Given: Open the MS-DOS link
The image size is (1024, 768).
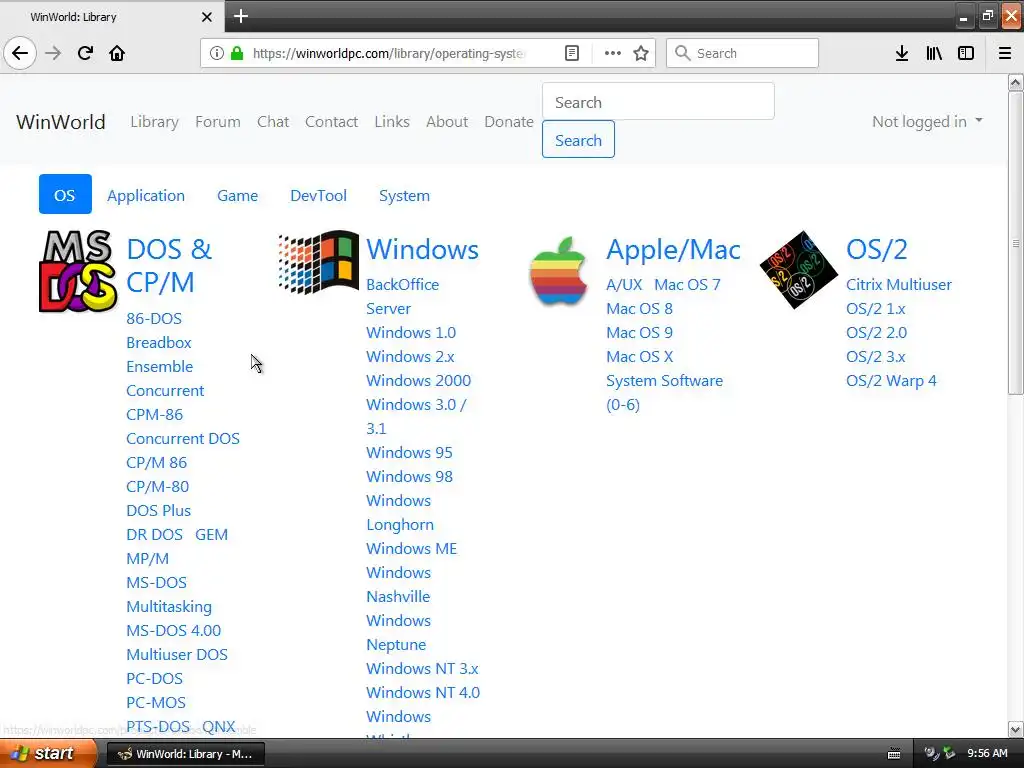Looking at the screenshot, I should tap(156, 582).
